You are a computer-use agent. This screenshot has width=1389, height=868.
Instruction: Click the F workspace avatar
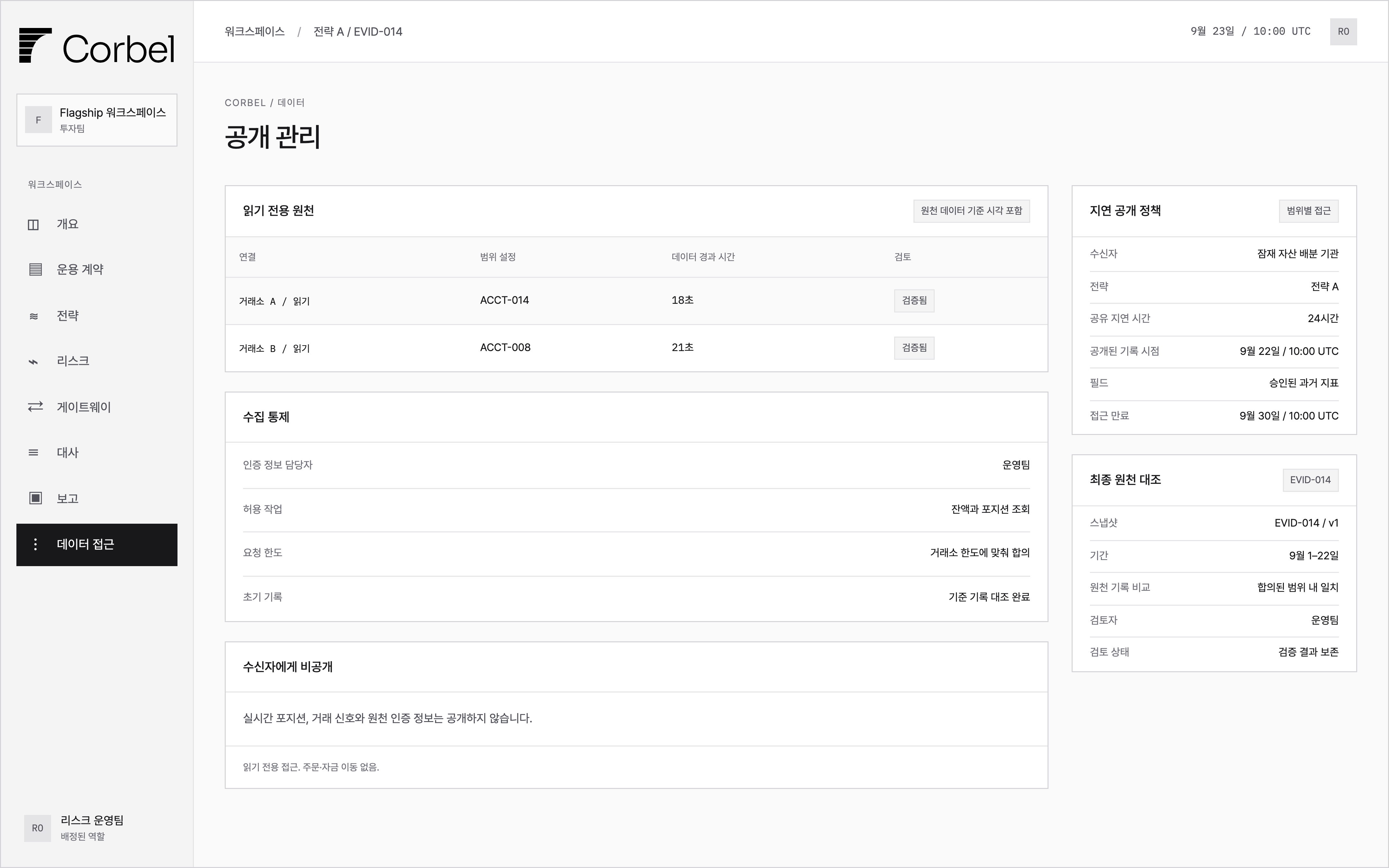[39, 119]
